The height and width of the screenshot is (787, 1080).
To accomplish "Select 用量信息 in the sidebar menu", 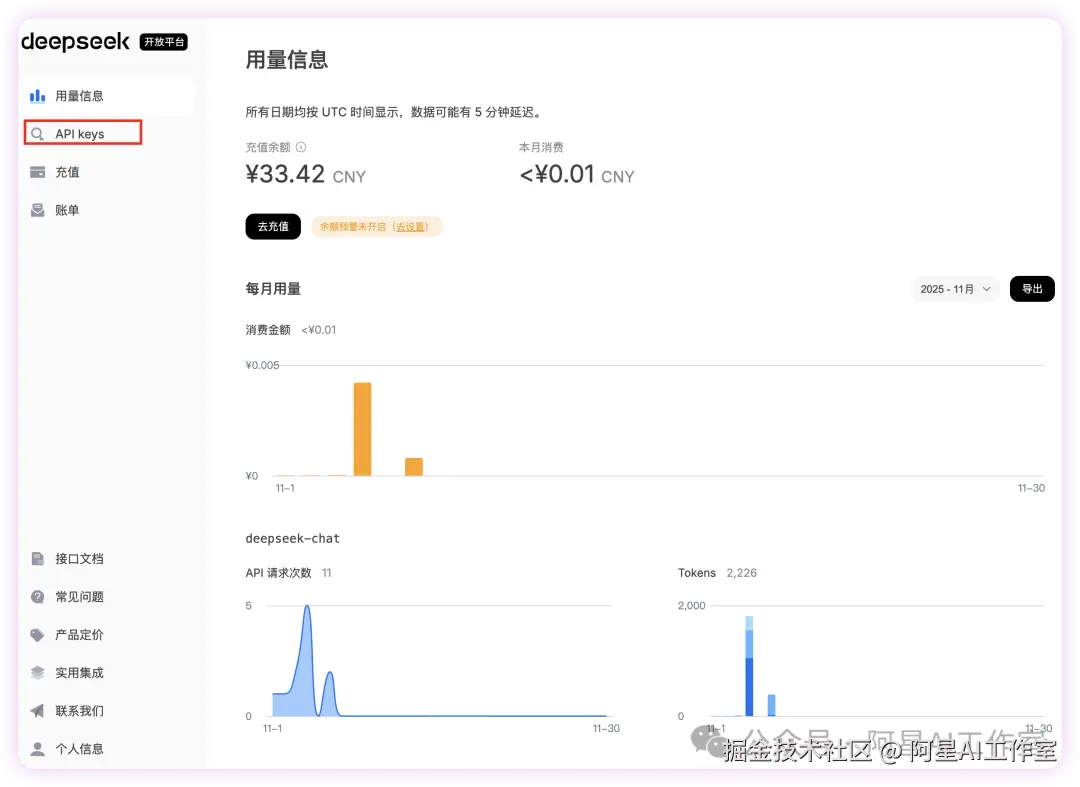I will (80, 95).
